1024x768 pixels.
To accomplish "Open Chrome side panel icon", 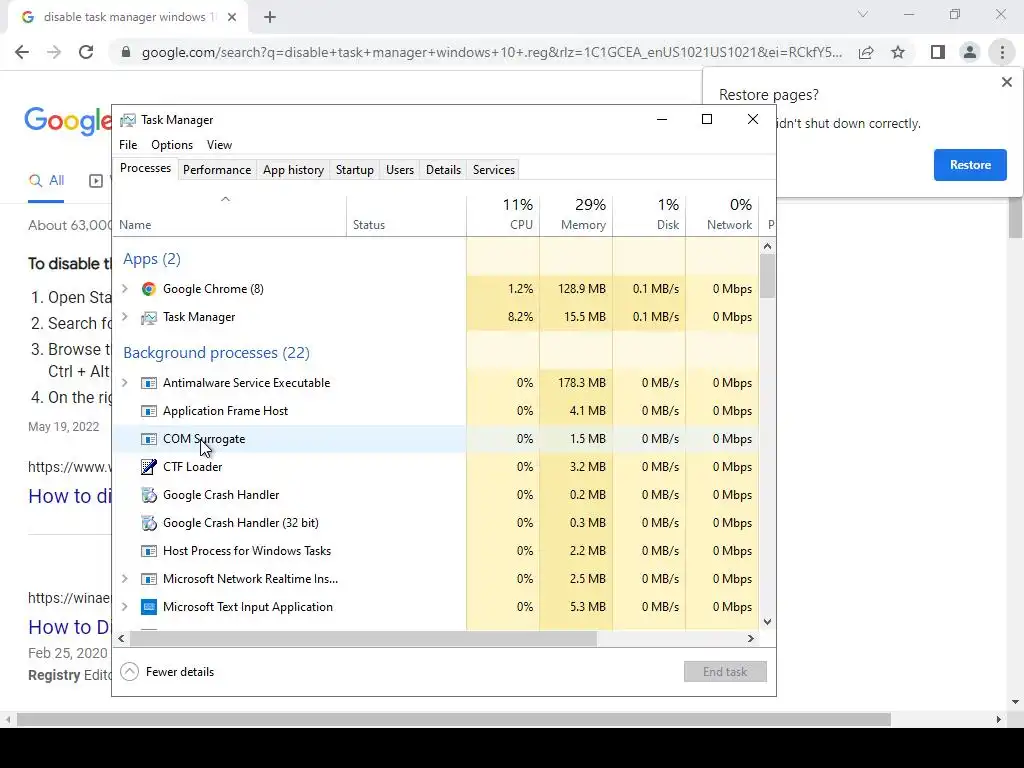I will 938,52.
